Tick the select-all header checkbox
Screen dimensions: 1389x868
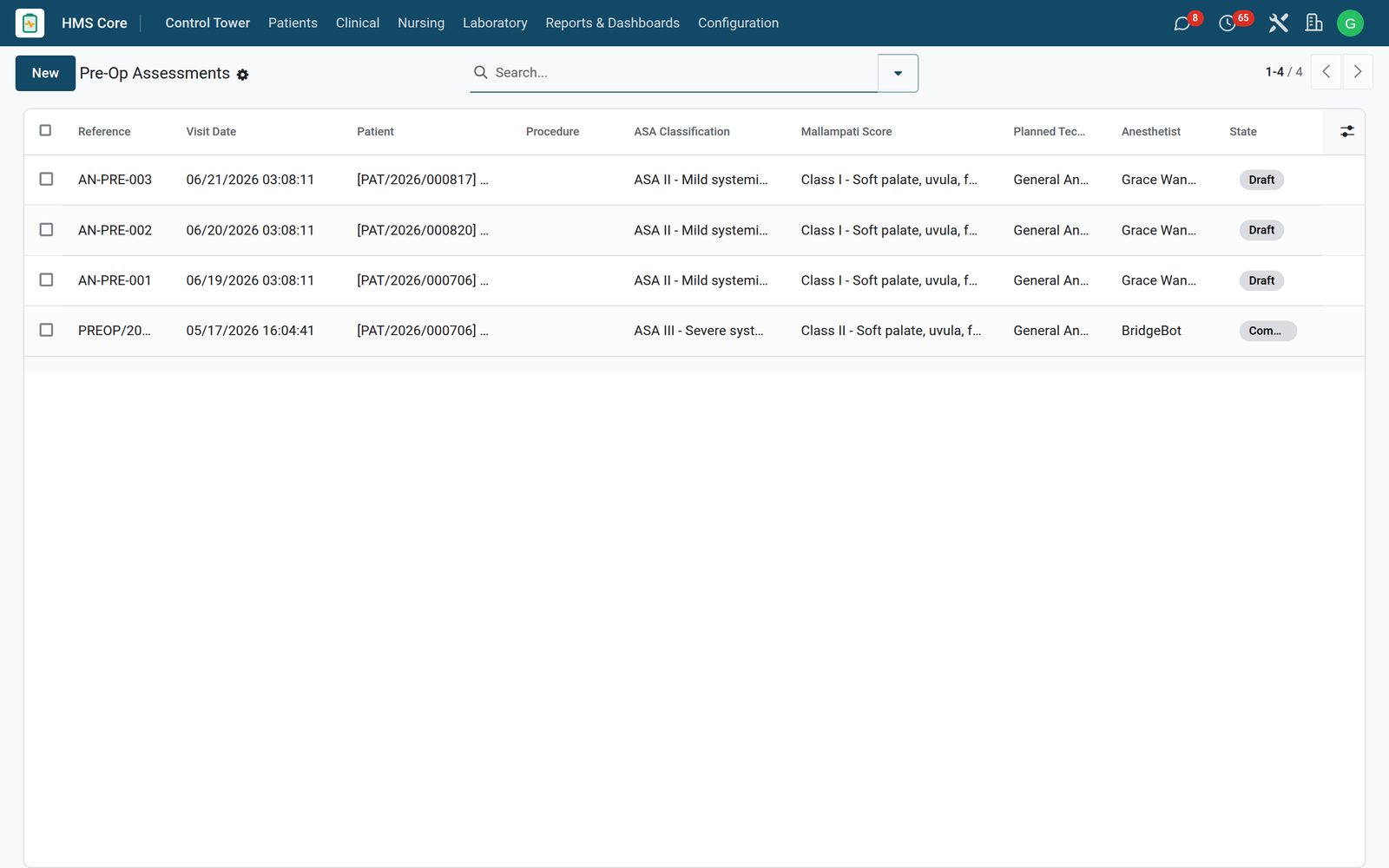click(45, 130)
